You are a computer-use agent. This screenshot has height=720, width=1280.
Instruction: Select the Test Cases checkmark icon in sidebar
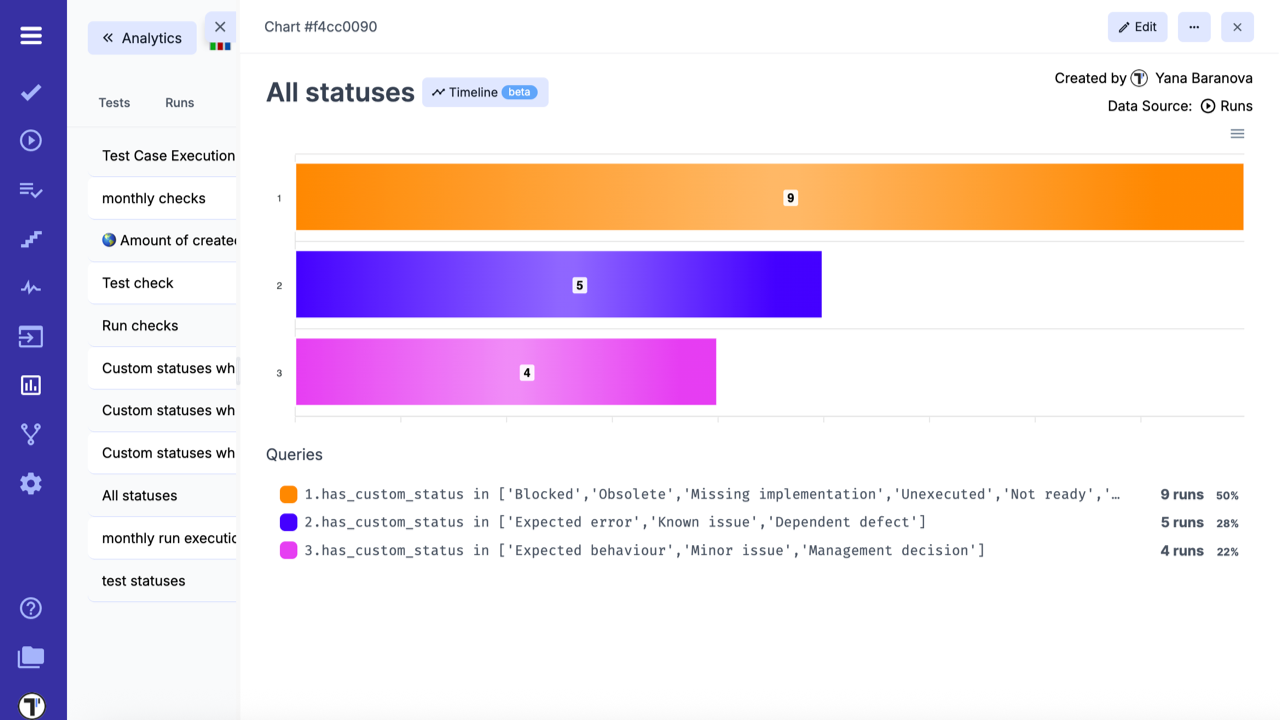click(x=31, y=91)
